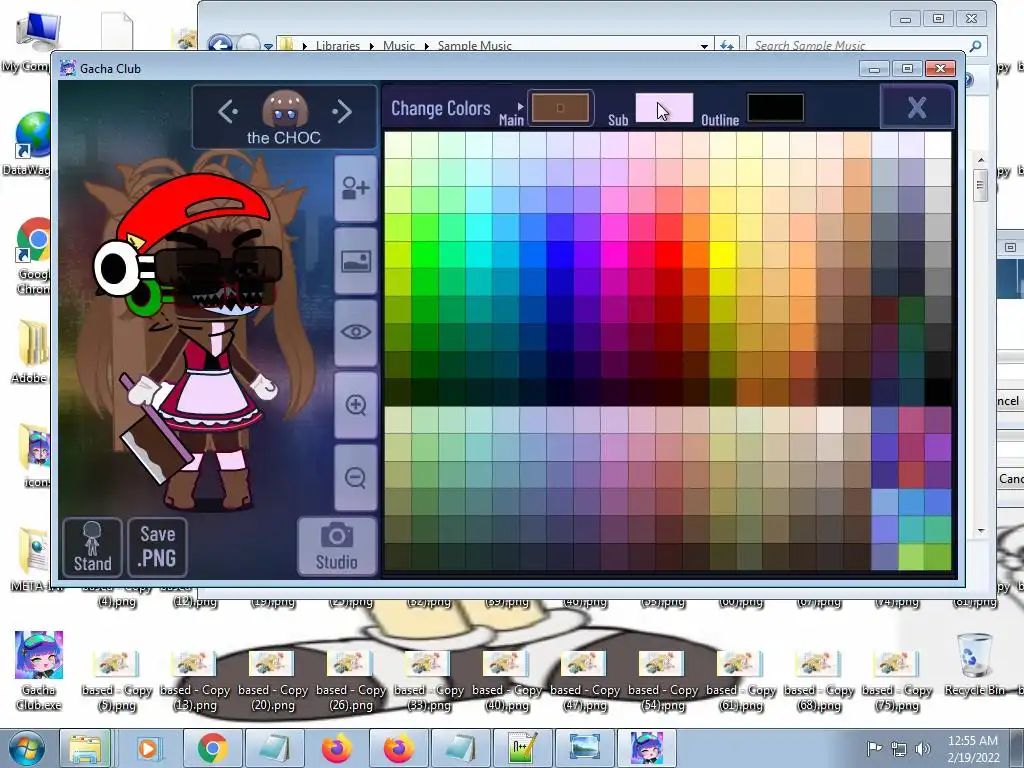The image size is (1024, 768).
Task: Click the Action Center flag tray icon
Action: 874,748
